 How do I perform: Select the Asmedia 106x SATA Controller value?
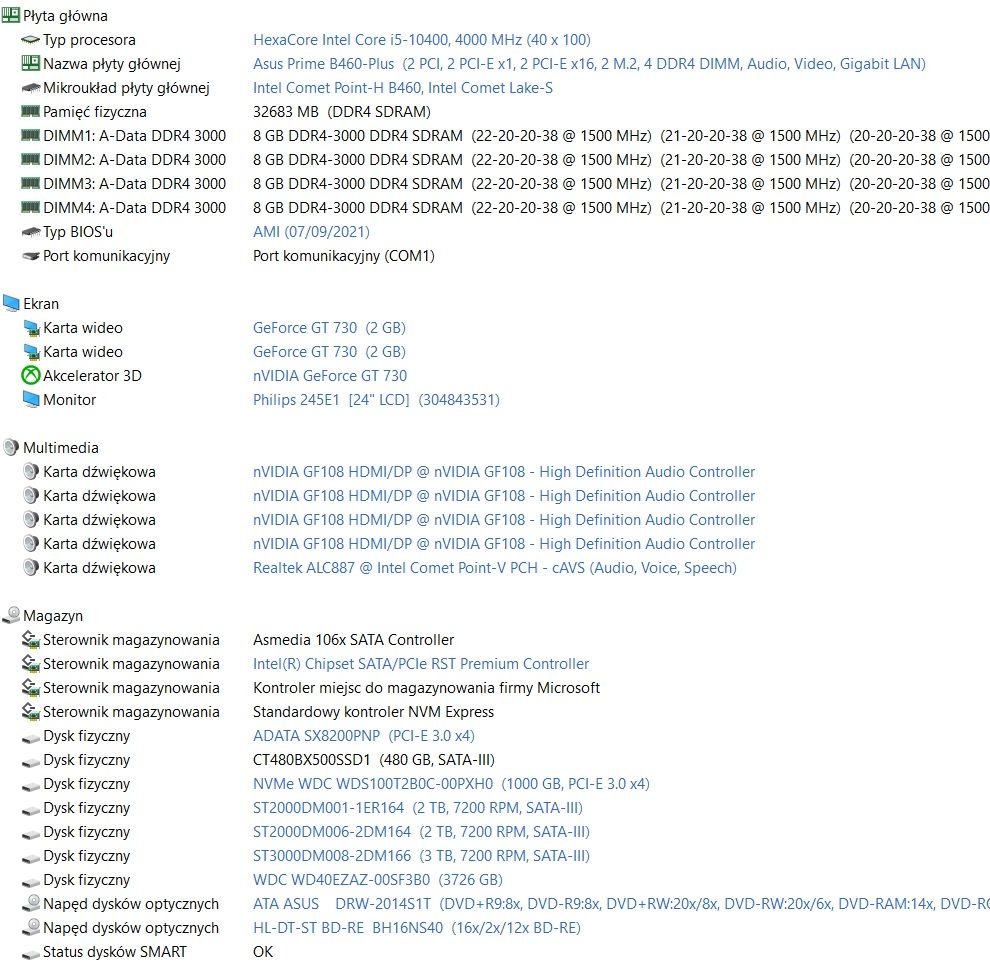pos(354,640)
